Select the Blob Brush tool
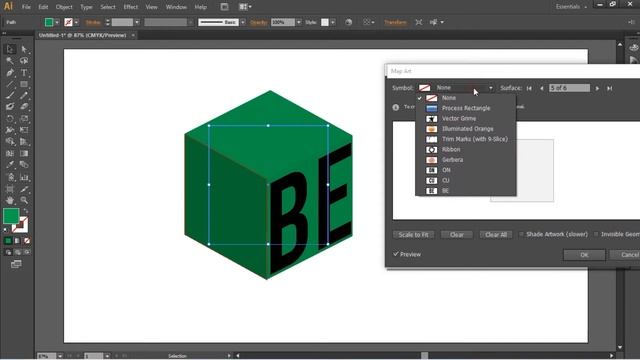Viewport: 640px width, 360px height. point(10,107)
